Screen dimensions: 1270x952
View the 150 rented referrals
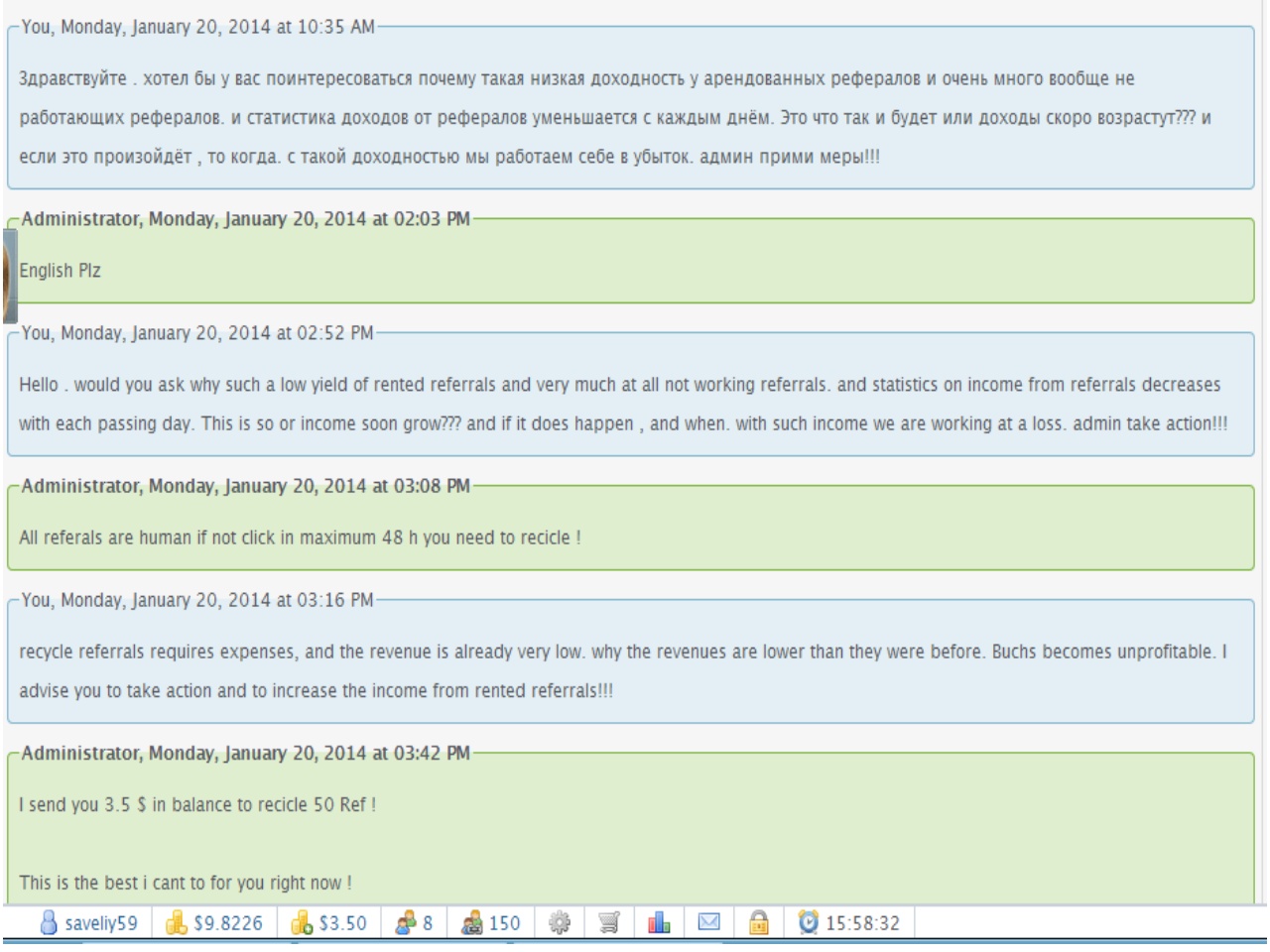472,923
